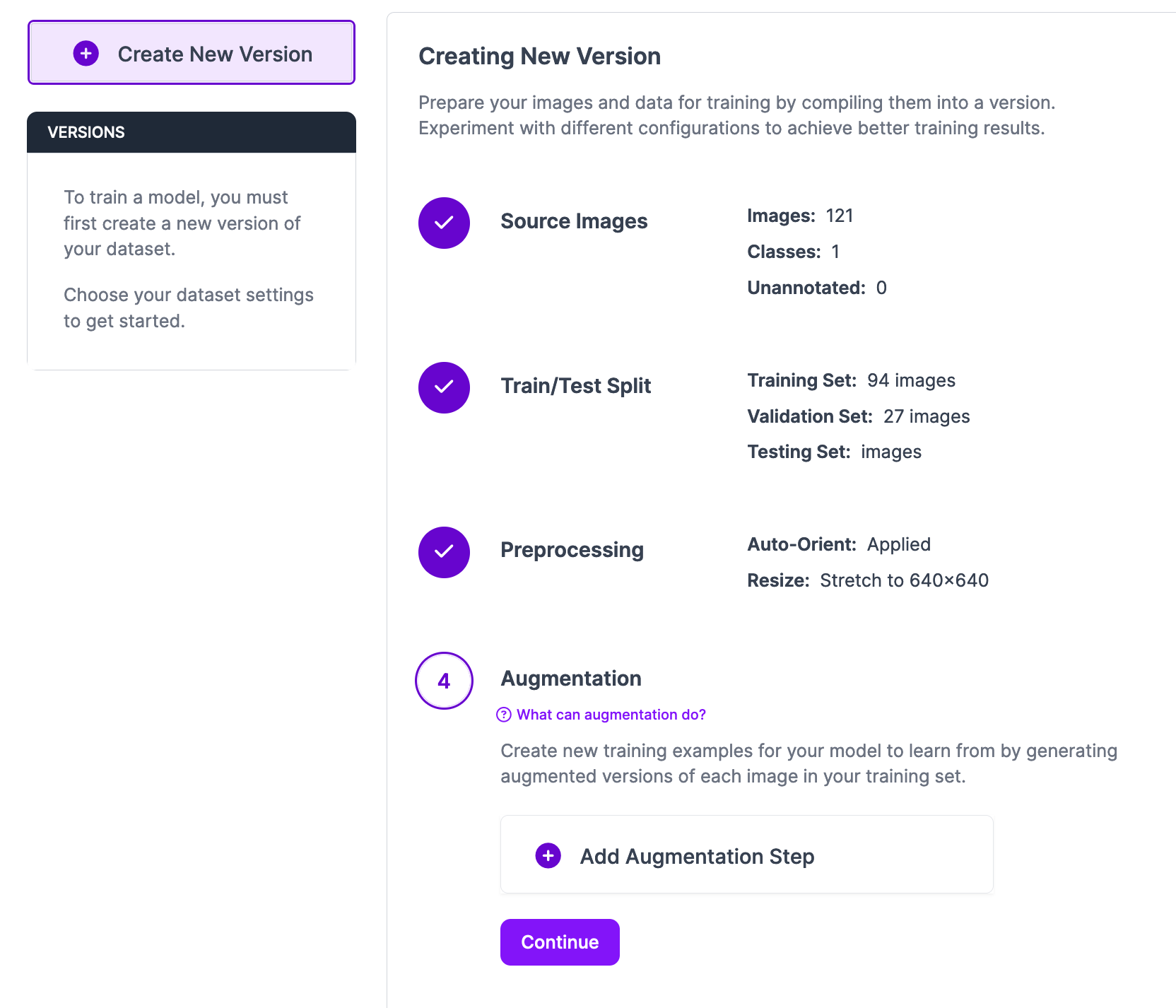1176x1008 pixels.
Task: Click the Source Images checkmark circle
Action: click(x=444, y=223)
